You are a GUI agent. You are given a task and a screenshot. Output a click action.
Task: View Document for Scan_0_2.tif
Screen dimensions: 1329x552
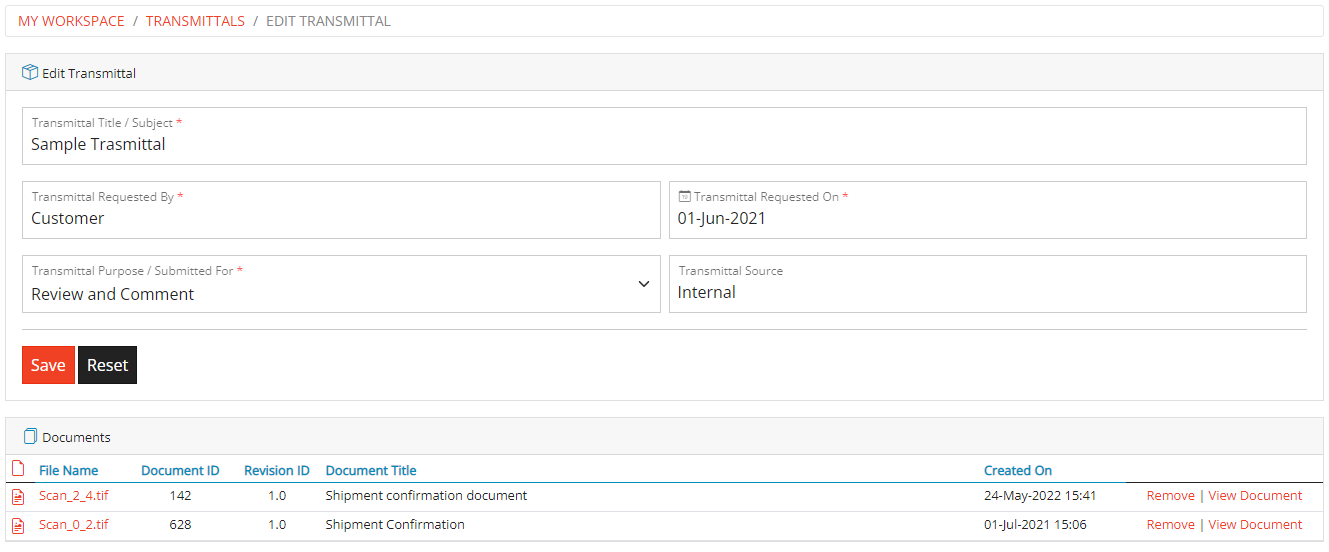[x=1255, y=525]
